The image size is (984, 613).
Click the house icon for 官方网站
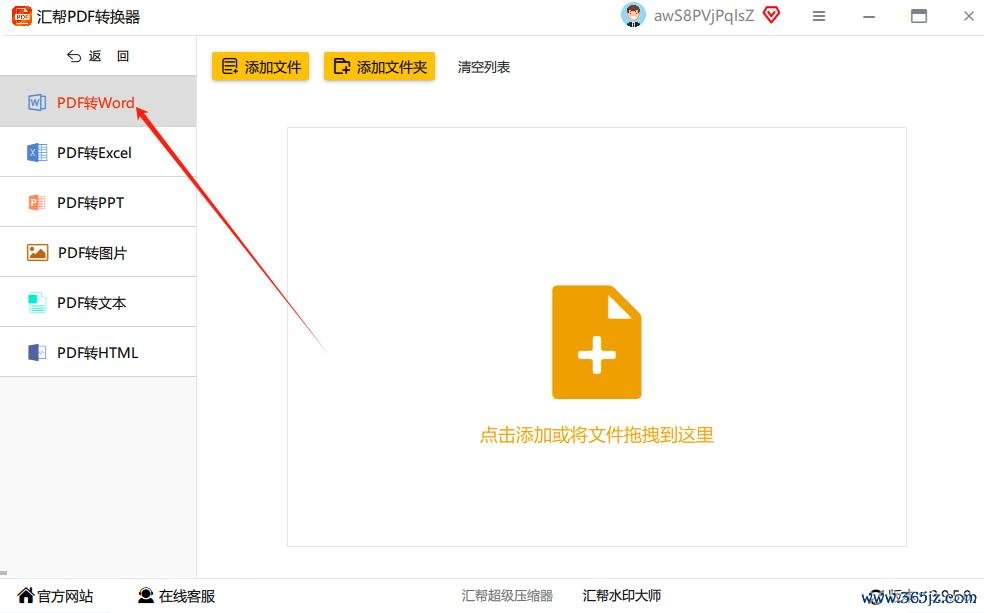click(x=26, y=595)
